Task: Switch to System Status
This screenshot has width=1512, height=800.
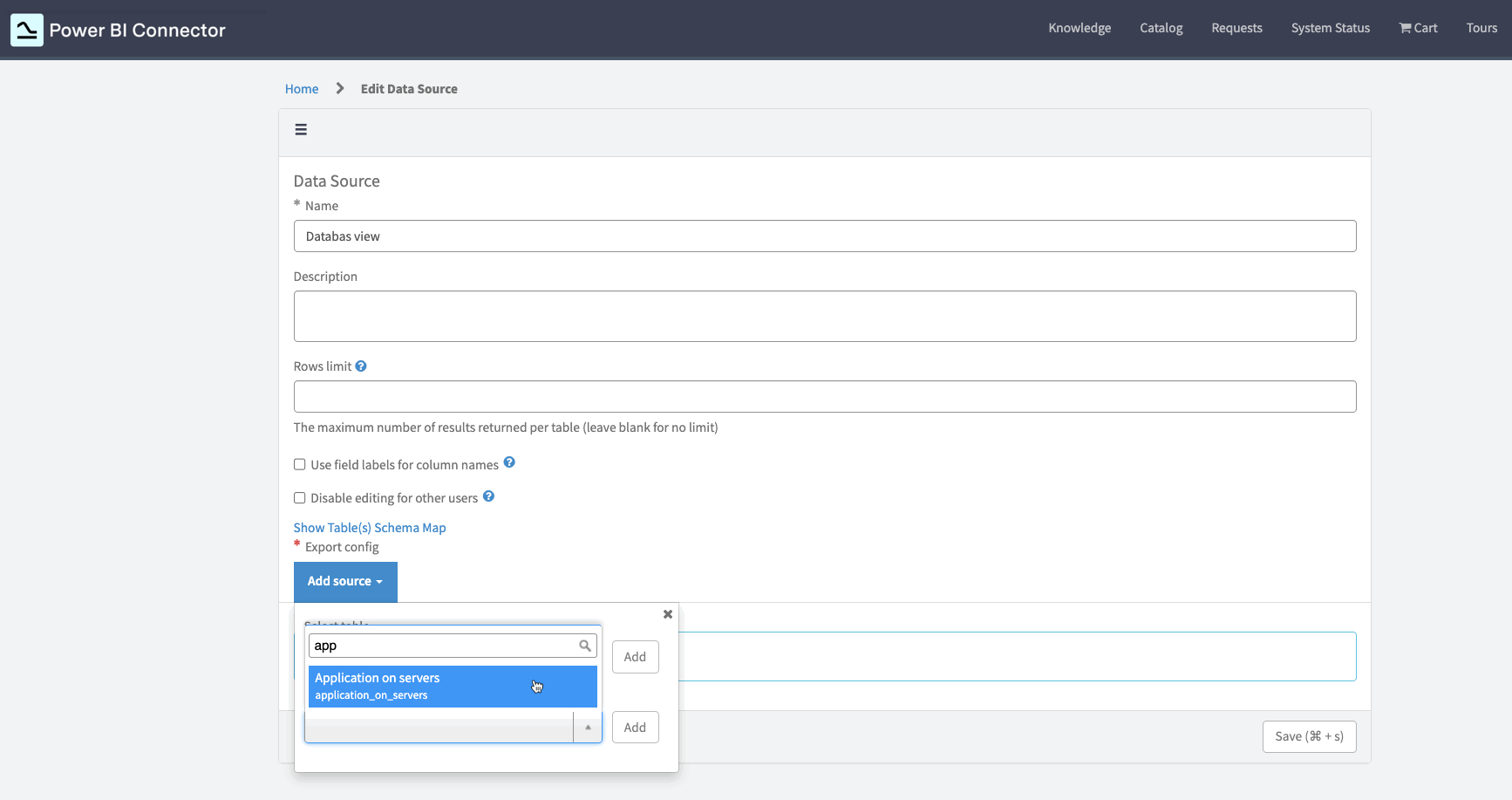Action: [x=1330, y=28]
